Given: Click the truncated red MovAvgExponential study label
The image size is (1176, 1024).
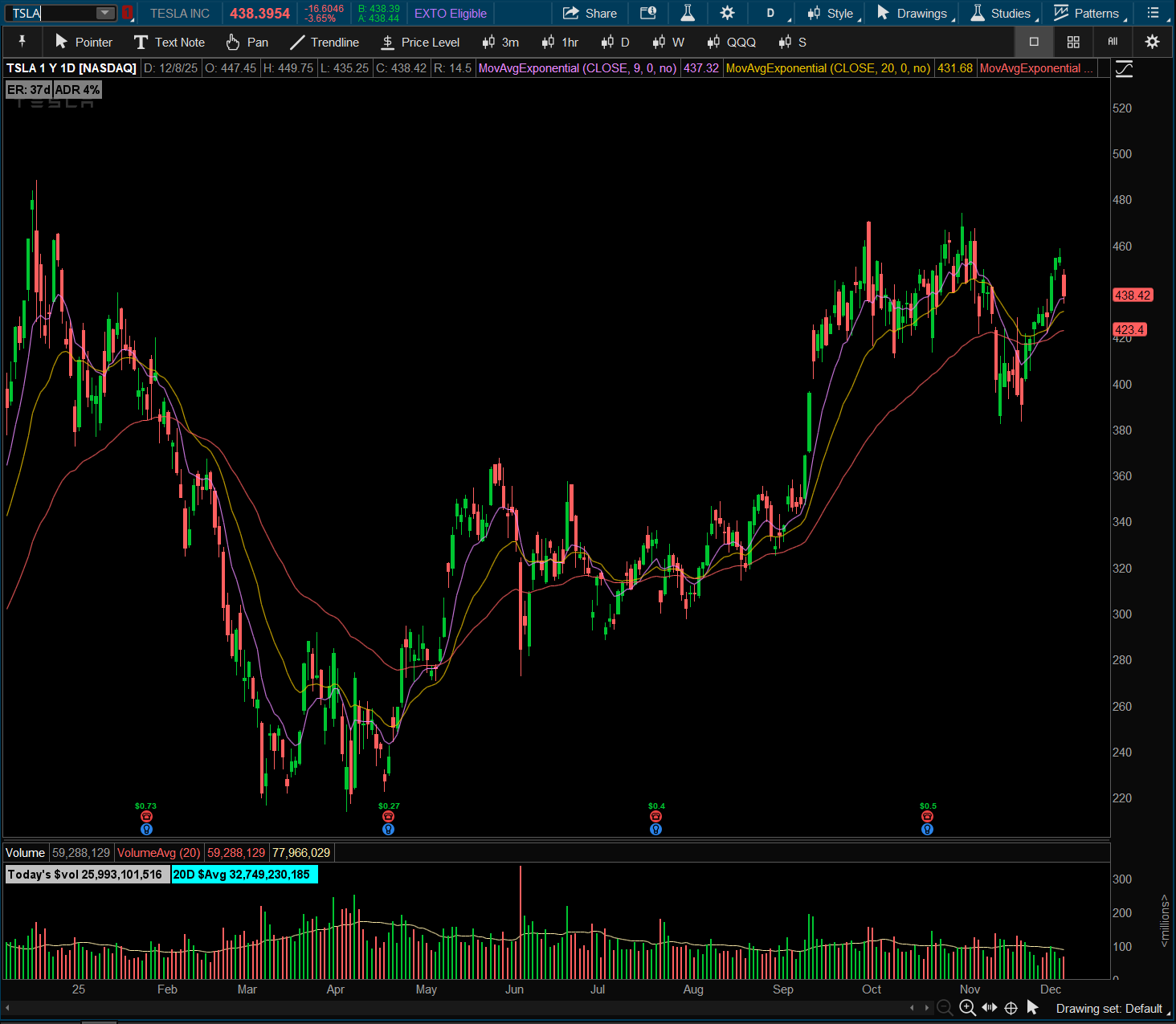Looking at the screenshot, I should click(x=1036, y=68).
